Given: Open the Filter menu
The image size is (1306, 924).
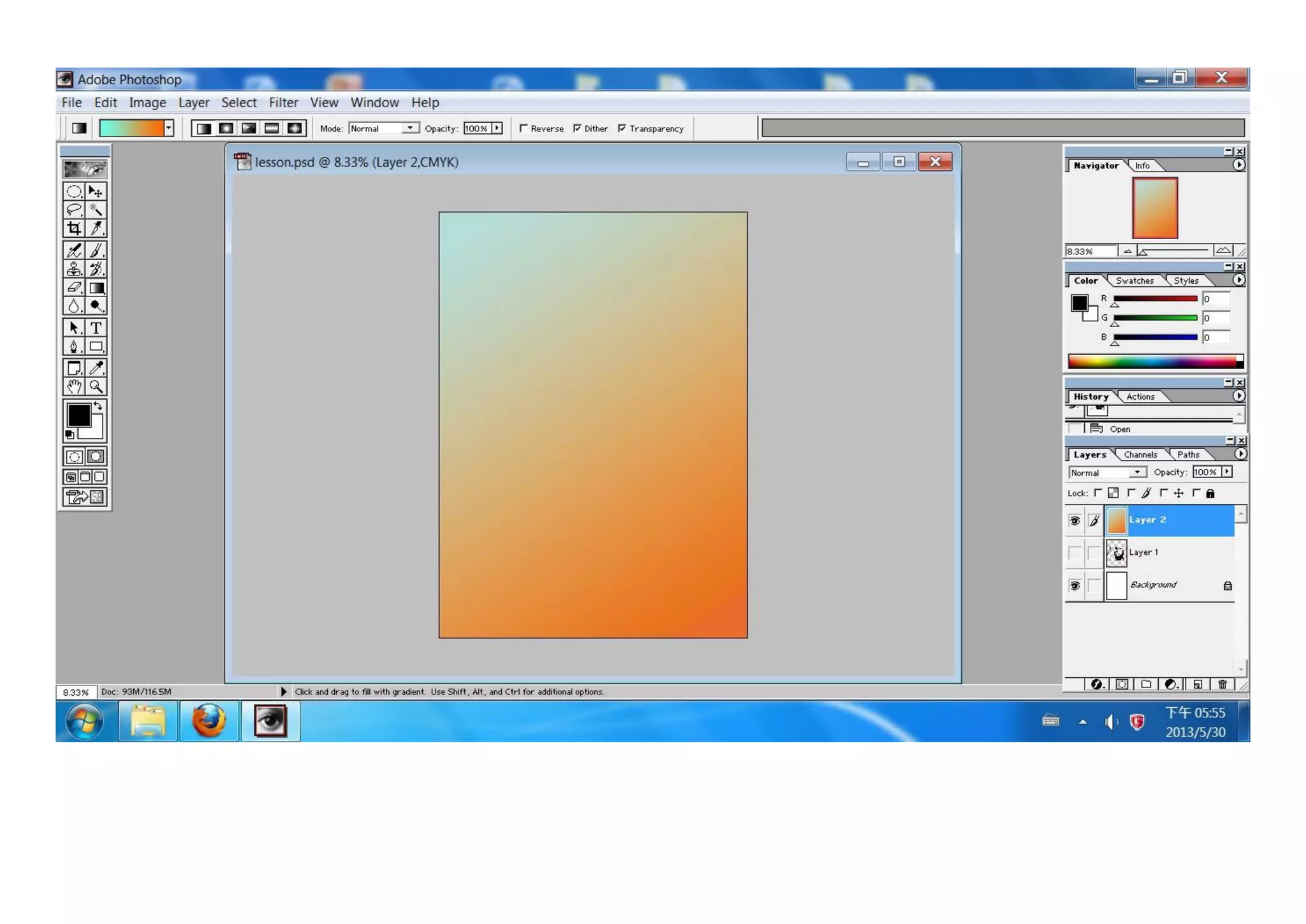Looking at the screenshot, I should tap(283, 103).
